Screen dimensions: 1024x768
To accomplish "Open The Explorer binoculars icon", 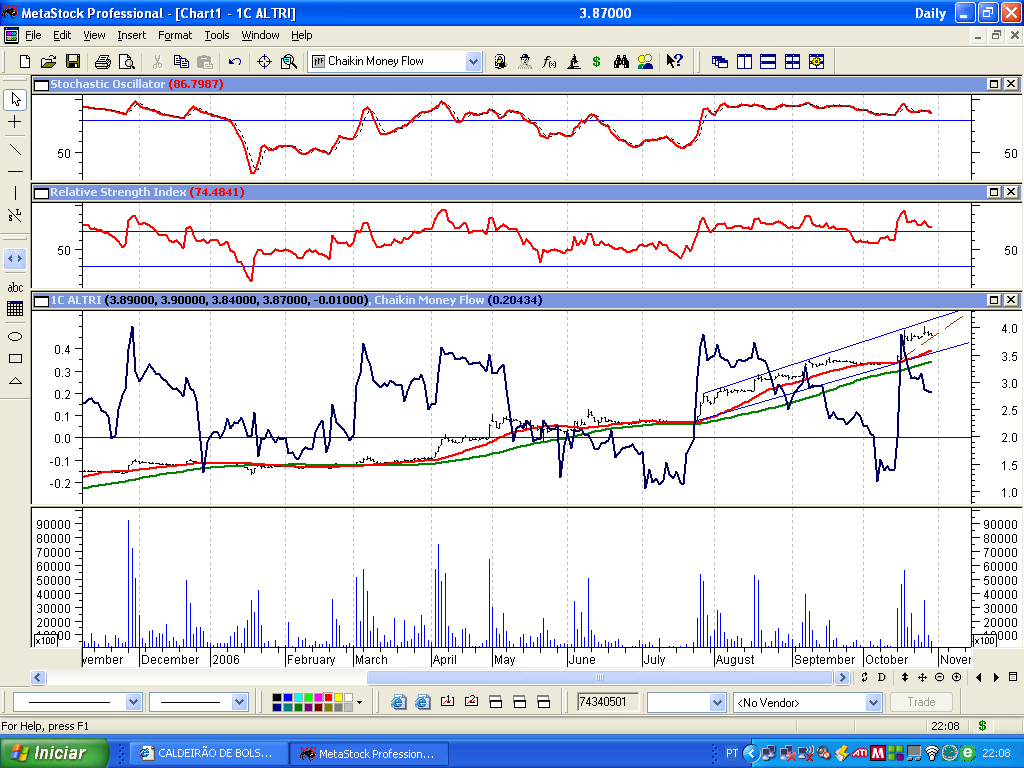I will pyautogui.click(x=621, y=61).
